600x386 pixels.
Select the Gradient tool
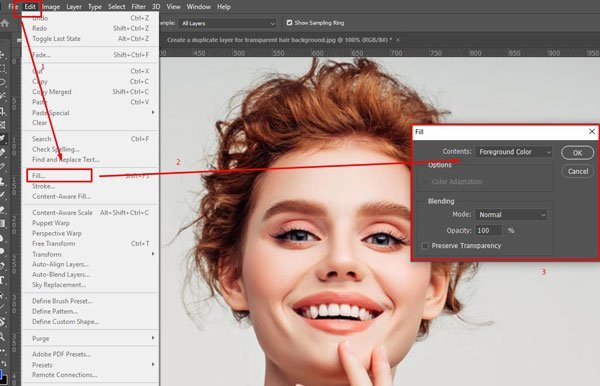(3, 223)
